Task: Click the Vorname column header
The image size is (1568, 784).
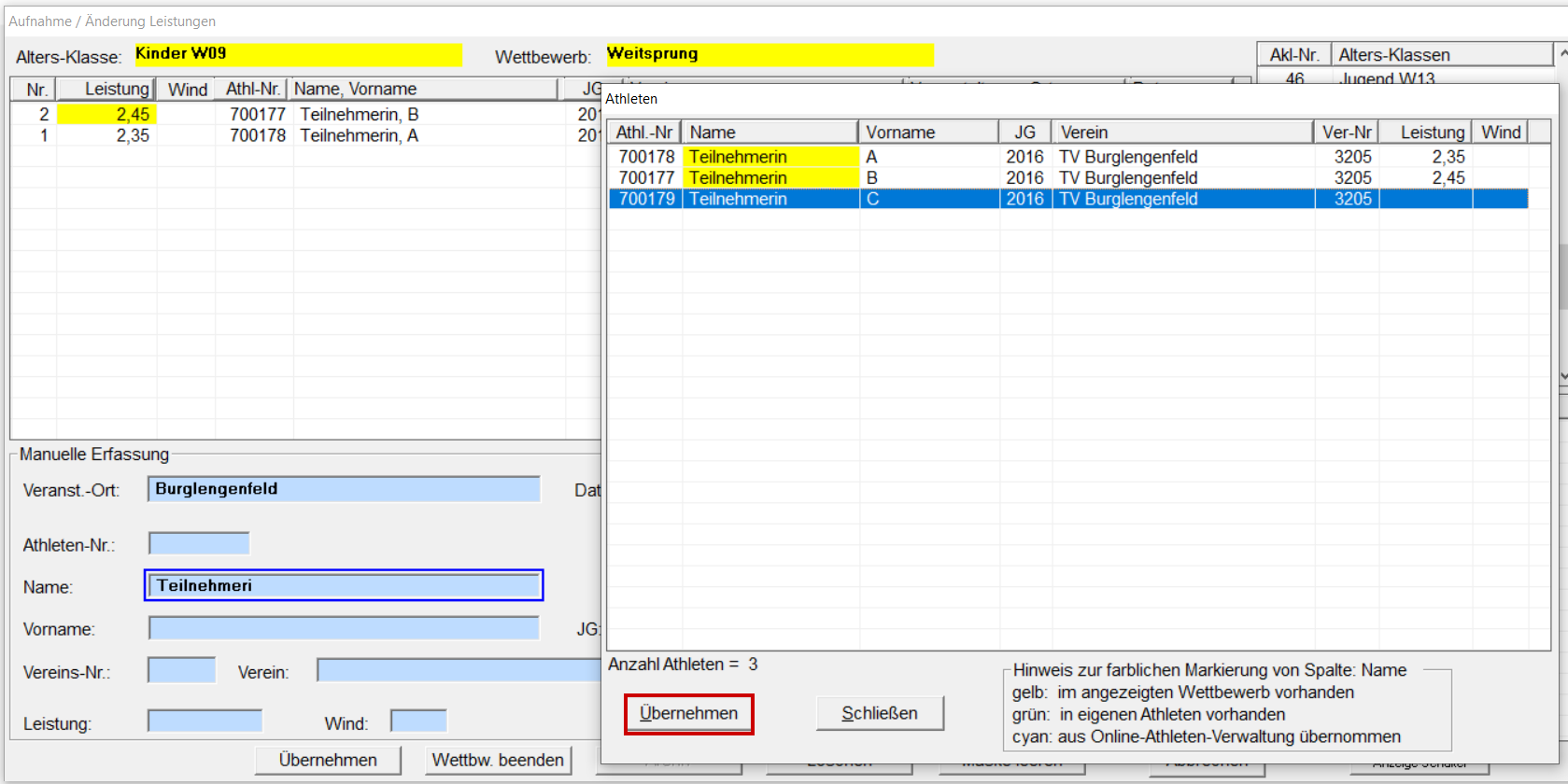Action: coord(927,133)
